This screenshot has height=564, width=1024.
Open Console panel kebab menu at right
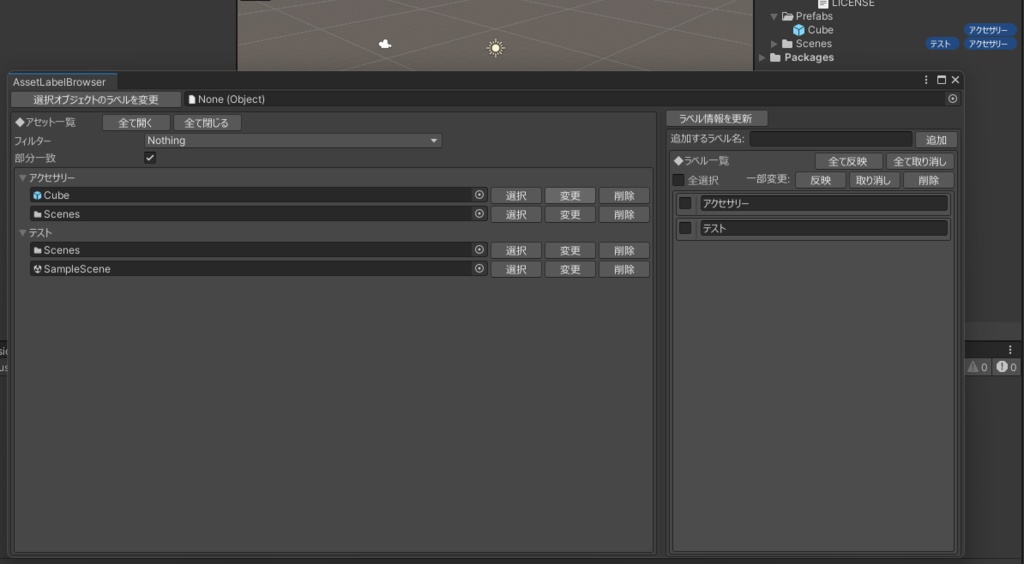tap(1010, 350)
